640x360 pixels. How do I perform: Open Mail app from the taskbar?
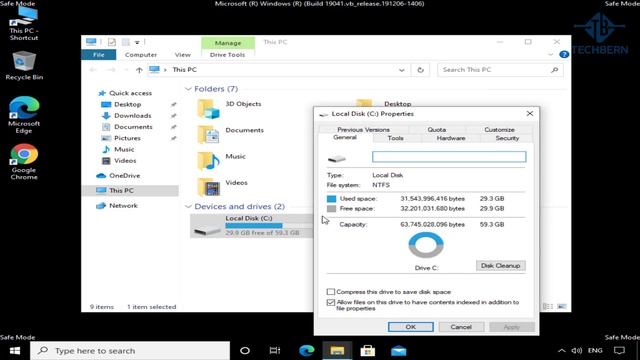click(x=398, y=351)
